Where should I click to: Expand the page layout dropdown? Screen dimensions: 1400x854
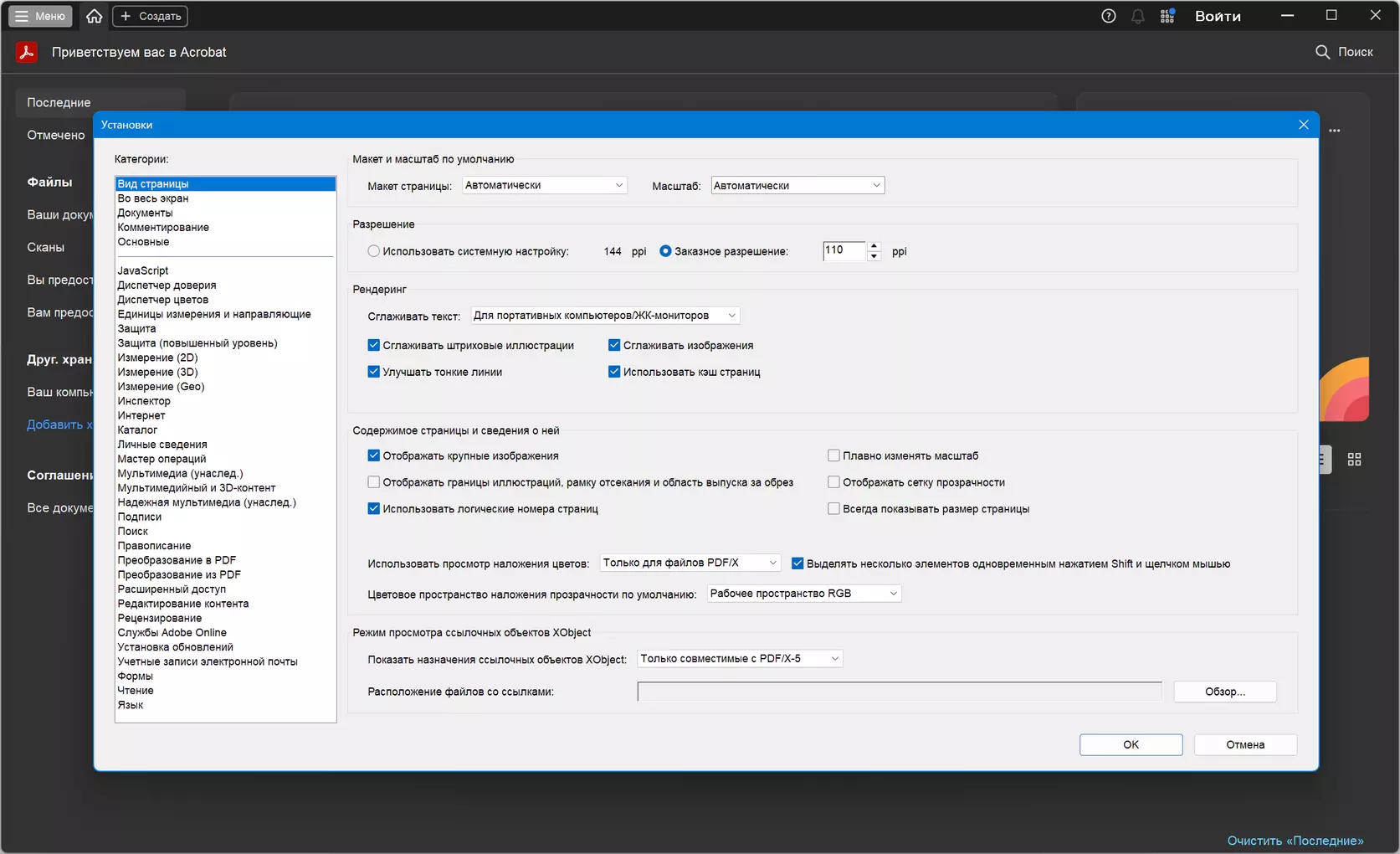pyautogui.click(x=545, y=185)
